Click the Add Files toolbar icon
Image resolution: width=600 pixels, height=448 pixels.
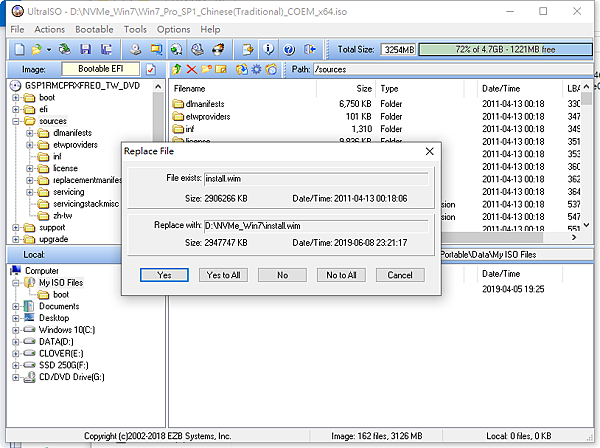tap(248, 49)
